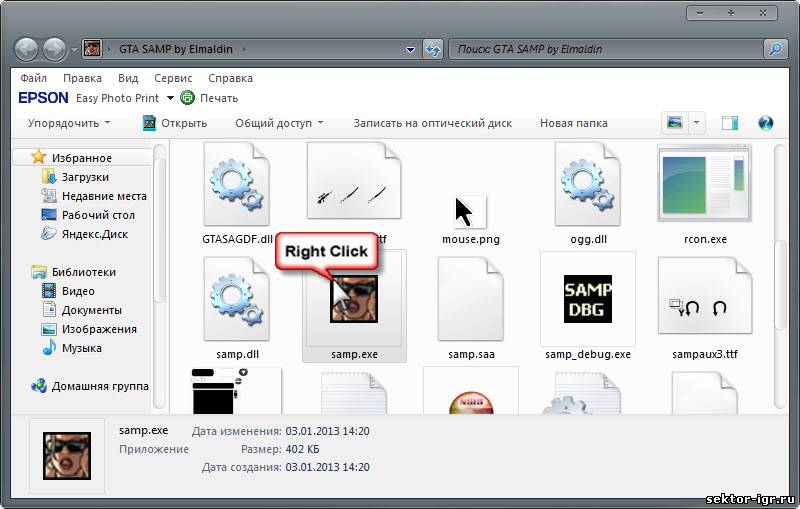This screenshot has height=509, width=800.
Task: Click the Печать print button
Action: point(210,97)
